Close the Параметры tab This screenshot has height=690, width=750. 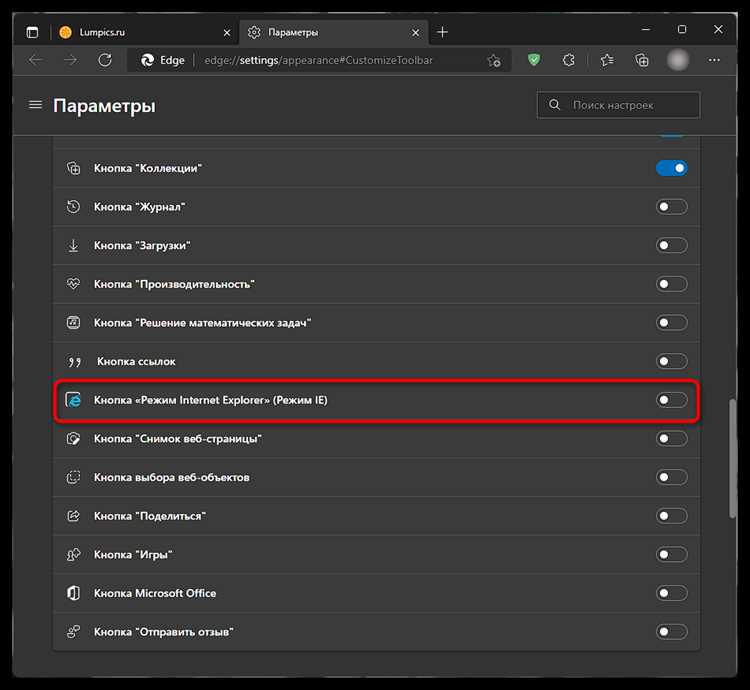tap(415, 33)
